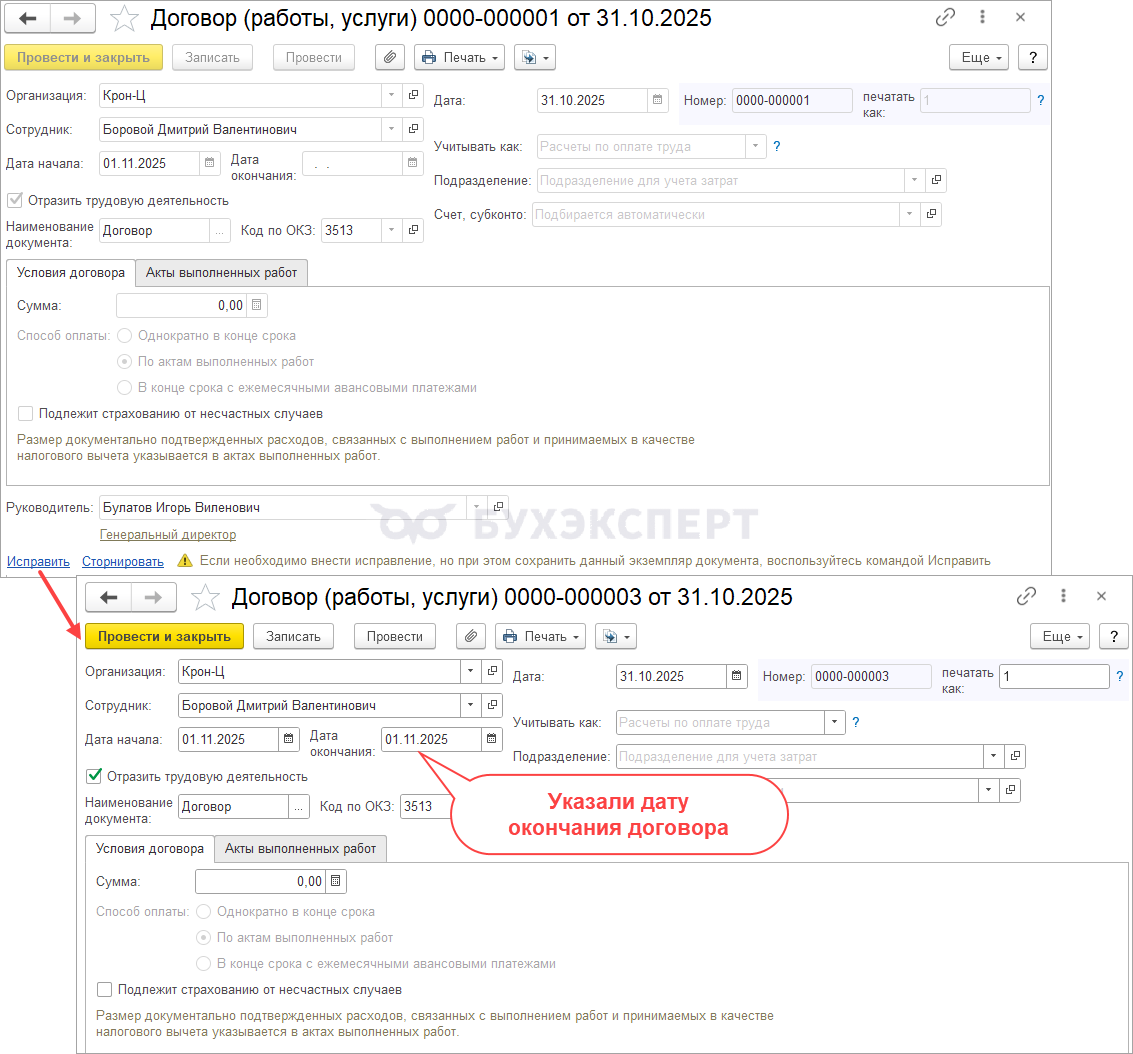Expand Сотрудник dropdown in contract 0000-000001
Screen dimensions: 1133x1054
pos(391,129)
